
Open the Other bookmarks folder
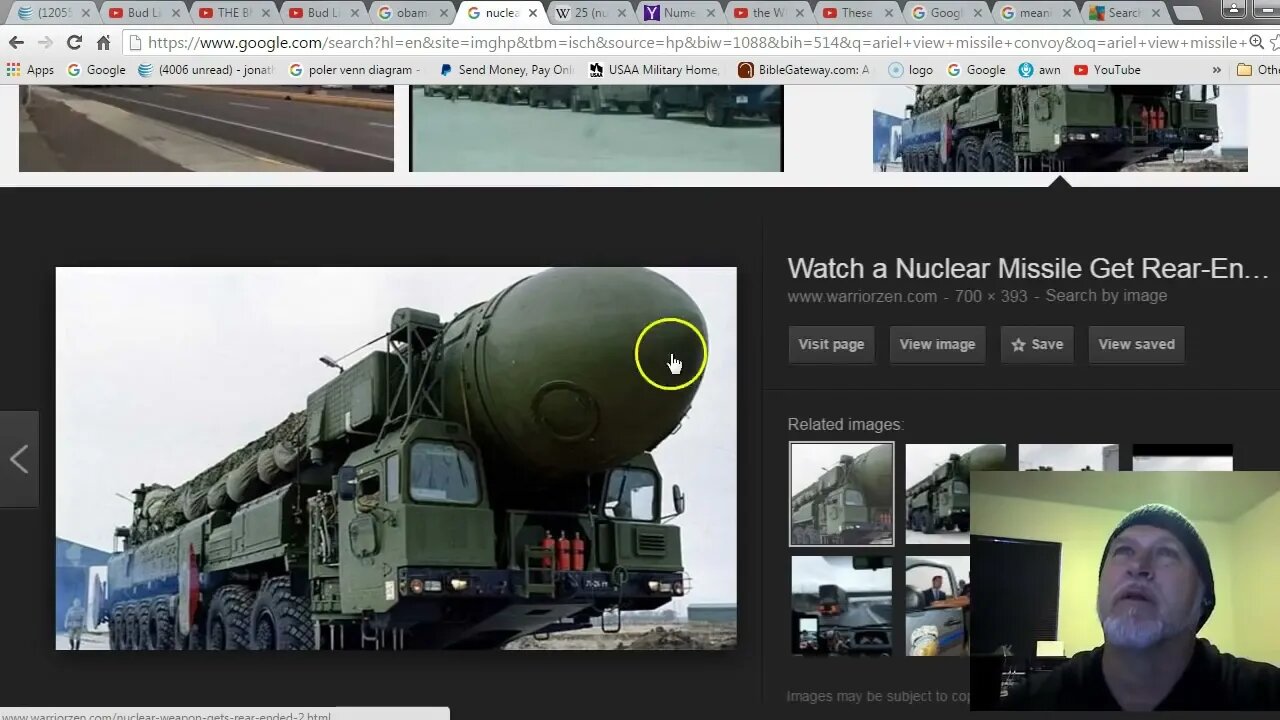point(1257,70)
